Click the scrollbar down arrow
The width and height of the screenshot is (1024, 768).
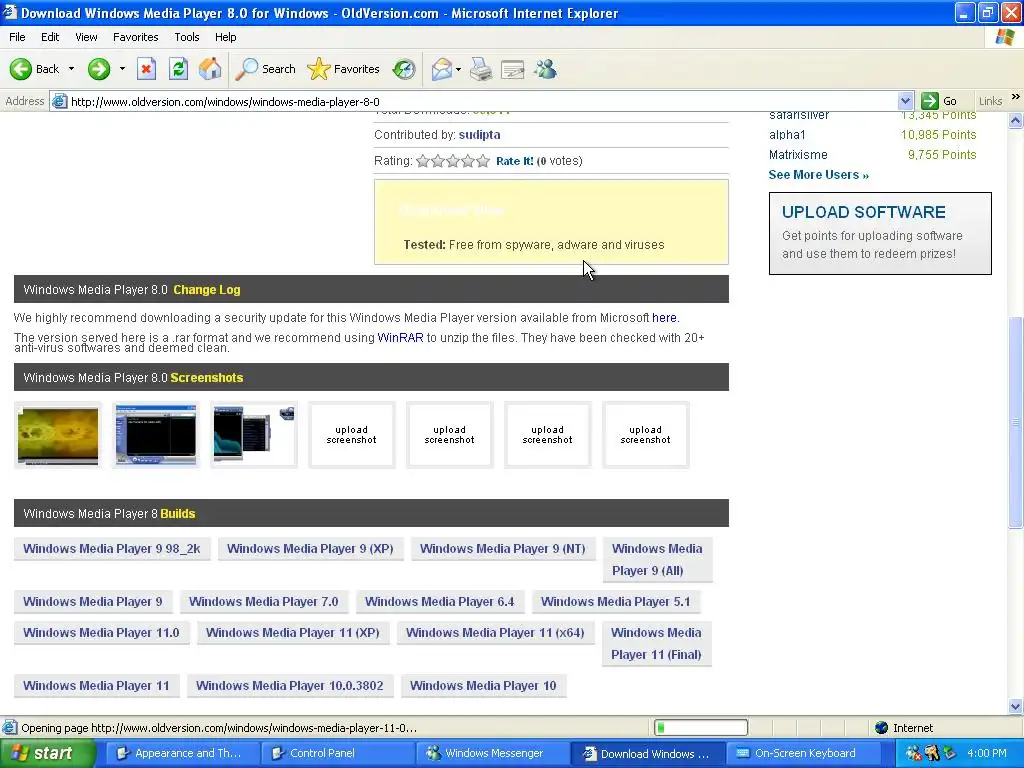tap(1015, 706)
